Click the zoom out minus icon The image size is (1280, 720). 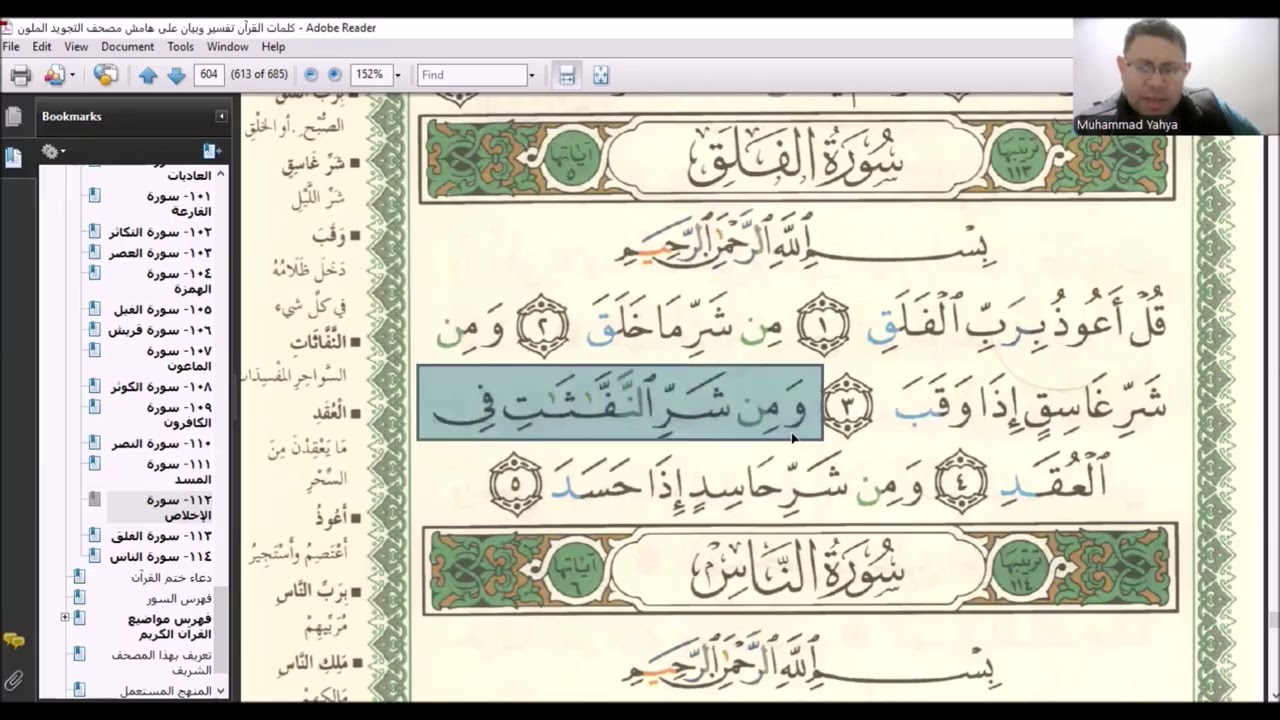click(x=311, y=75)
